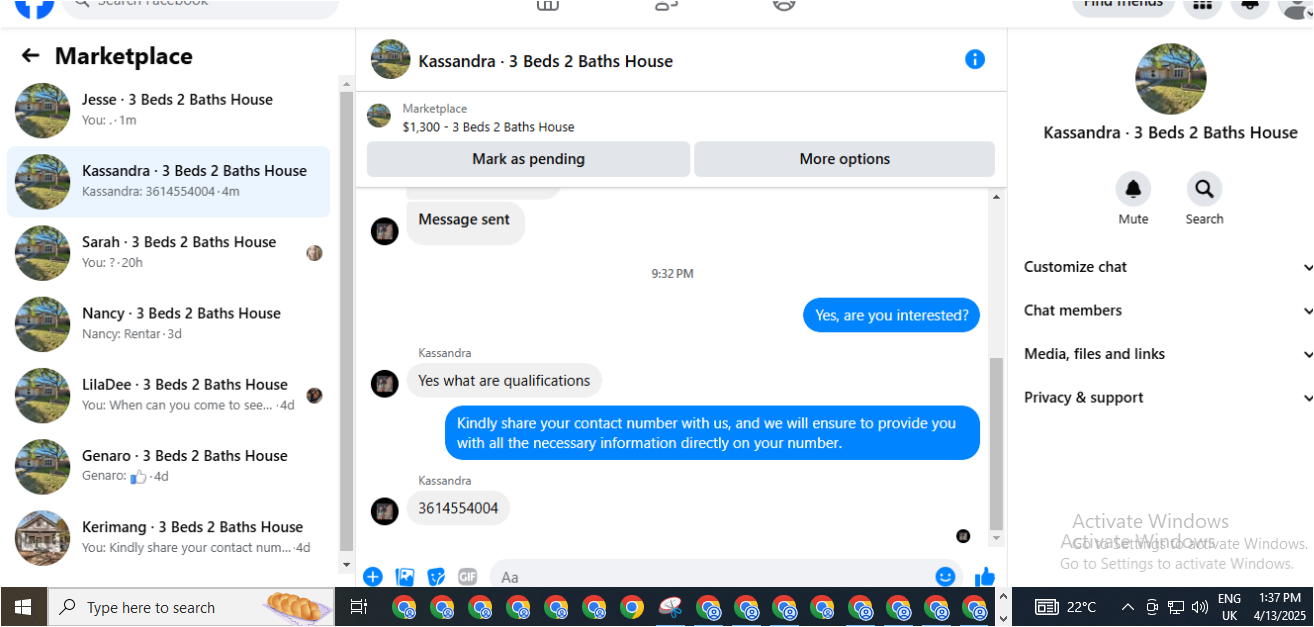Image resolution: width=1314 pixels, height=627 pixels.
Task: Expand the Chat members section
Action: coord(1167,311)
